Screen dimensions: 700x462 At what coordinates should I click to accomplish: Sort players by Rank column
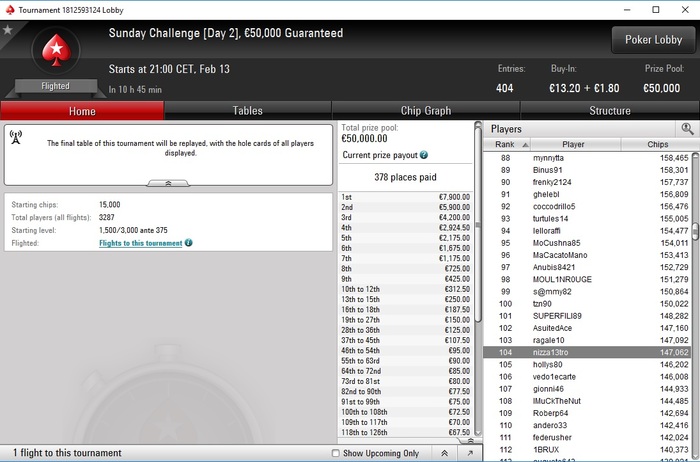[507, 144]
